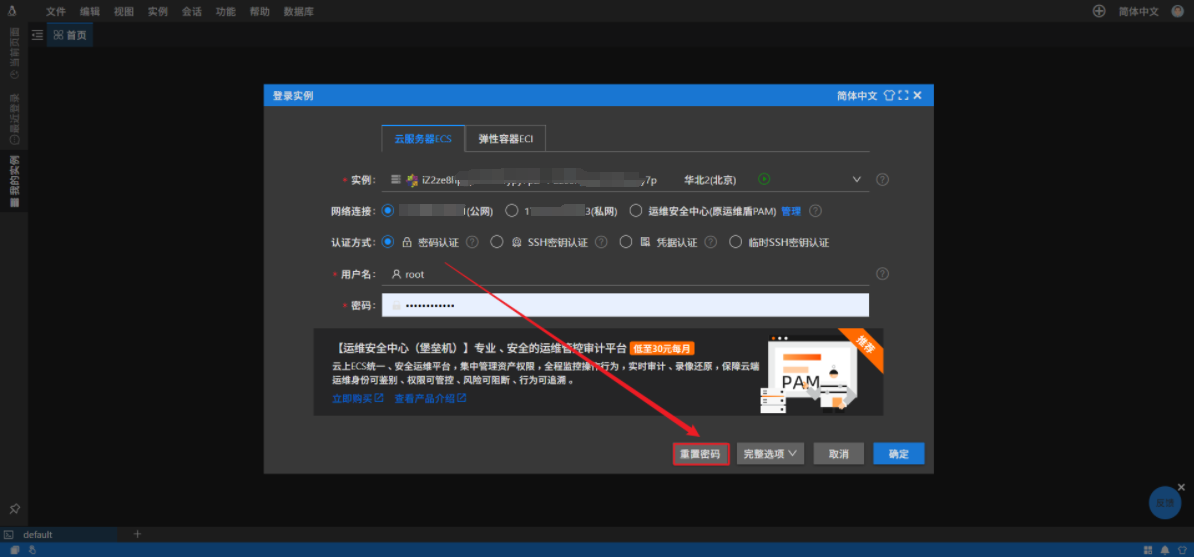
Task: Click the 重置密码 reset password button
Action: click(700, 454)
